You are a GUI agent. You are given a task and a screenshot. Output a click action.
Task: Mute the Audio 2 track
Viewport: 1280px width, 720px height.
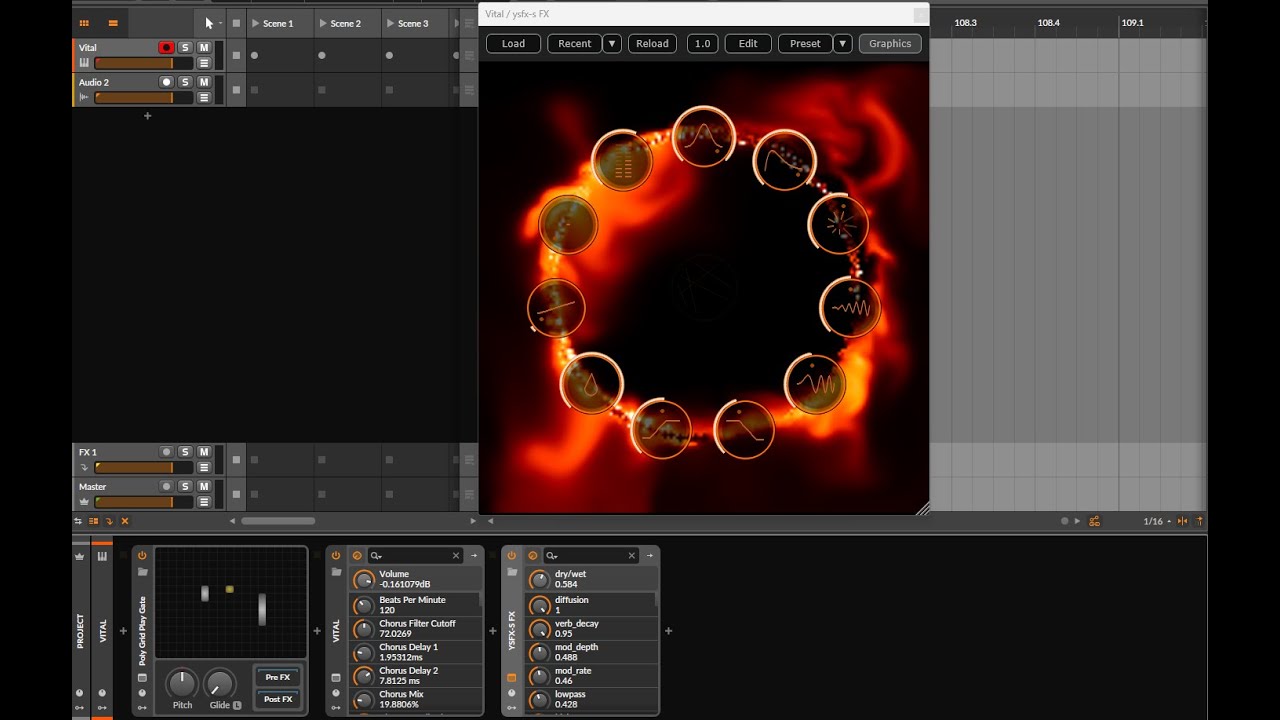pos(204,82)
